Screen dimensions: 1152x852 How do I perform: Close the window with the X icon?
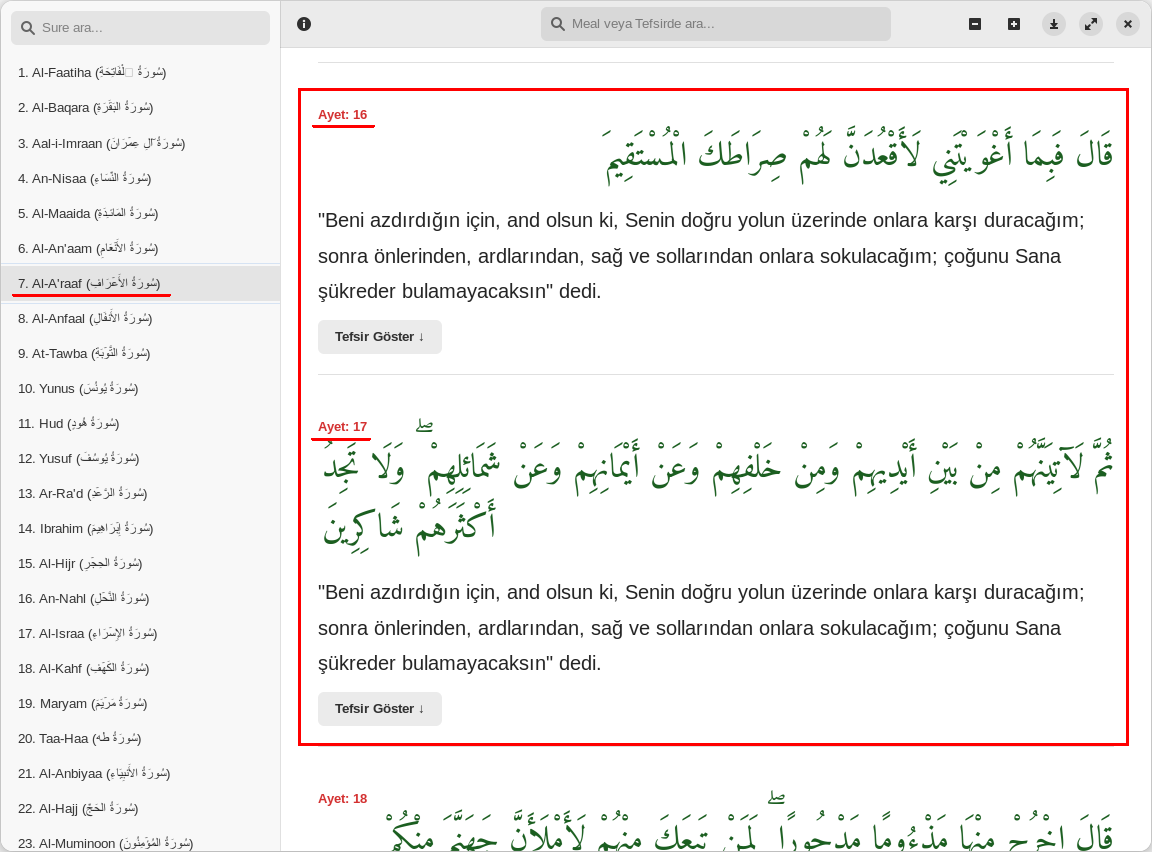[1128, 24]
